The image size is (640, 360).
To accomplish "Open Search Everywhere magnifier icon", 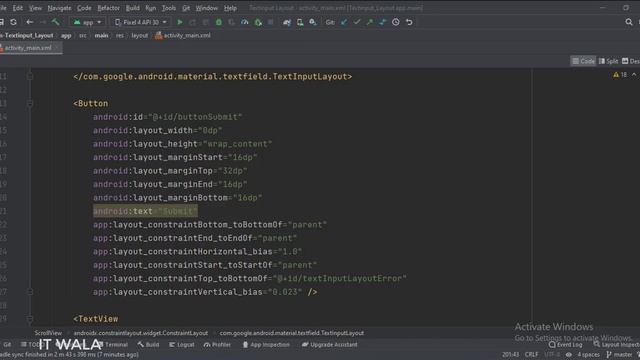I will (629, 22).
